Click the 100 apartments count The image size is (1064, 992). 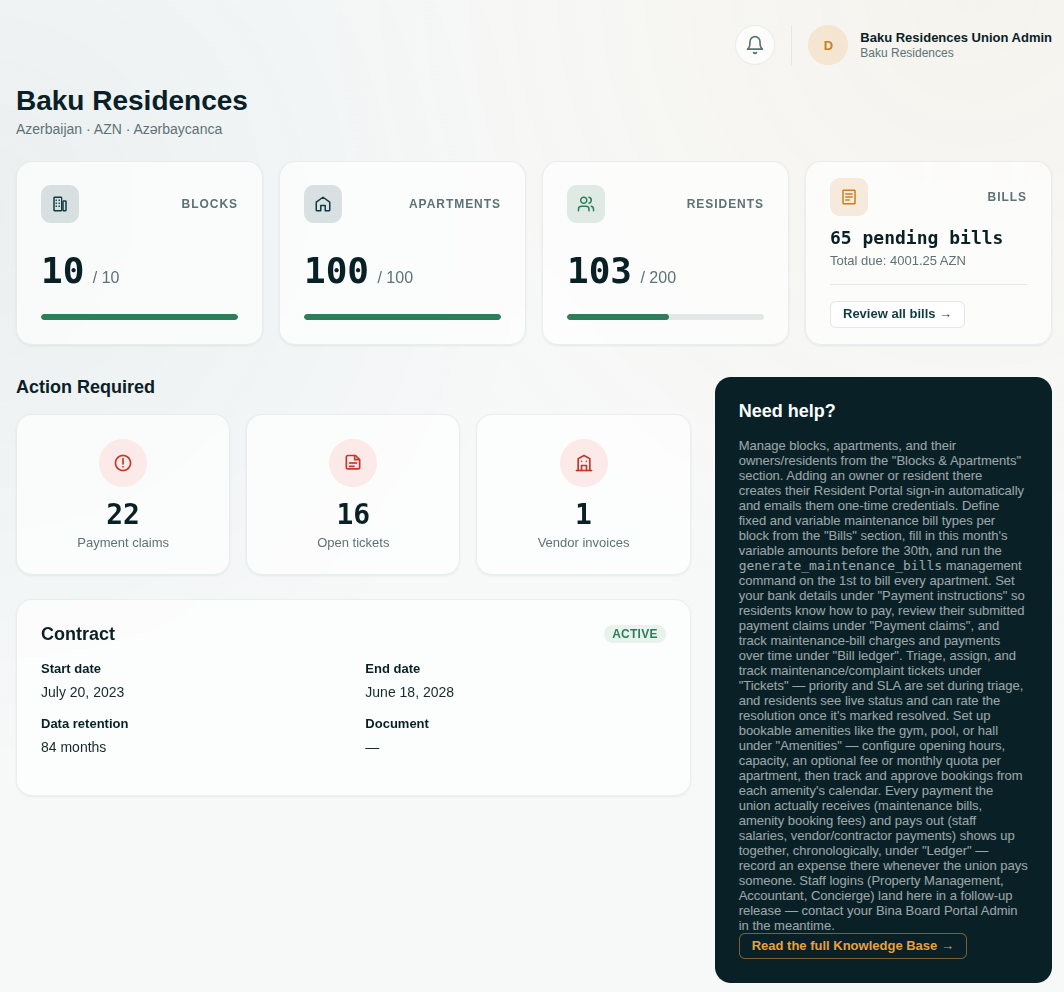pyautogui.click(x=336, y=271)
